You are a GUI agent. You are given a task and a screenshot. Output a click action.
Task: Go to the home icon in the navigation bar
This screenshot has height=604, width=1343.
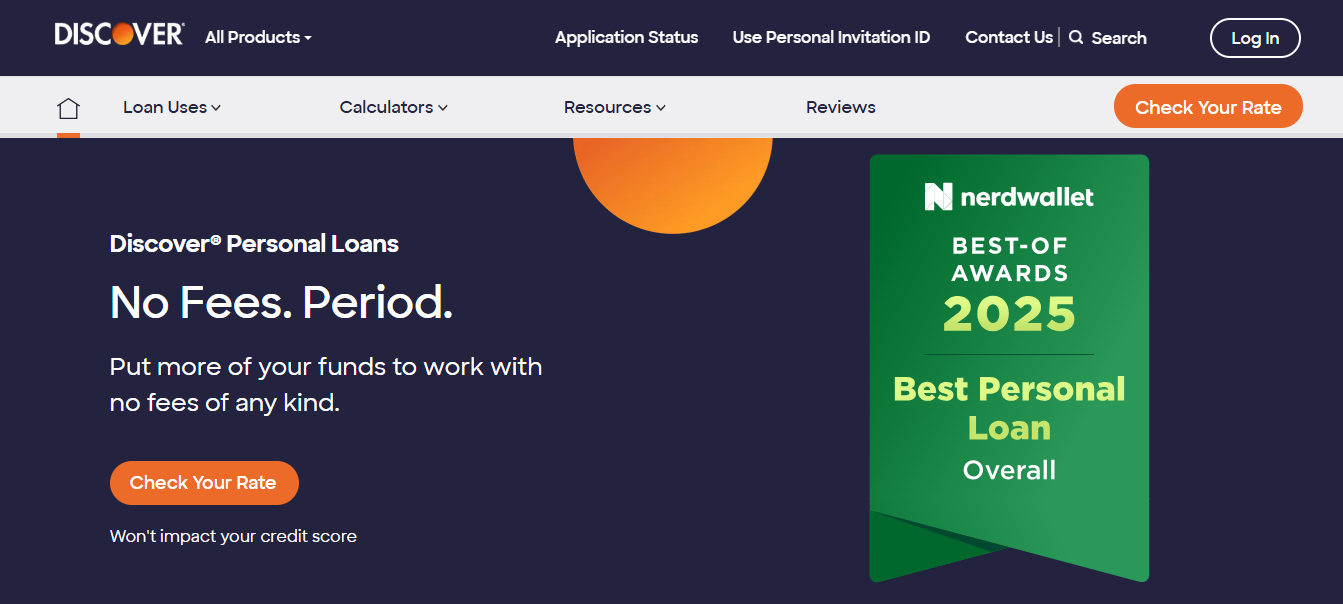(x=68, y=108)
